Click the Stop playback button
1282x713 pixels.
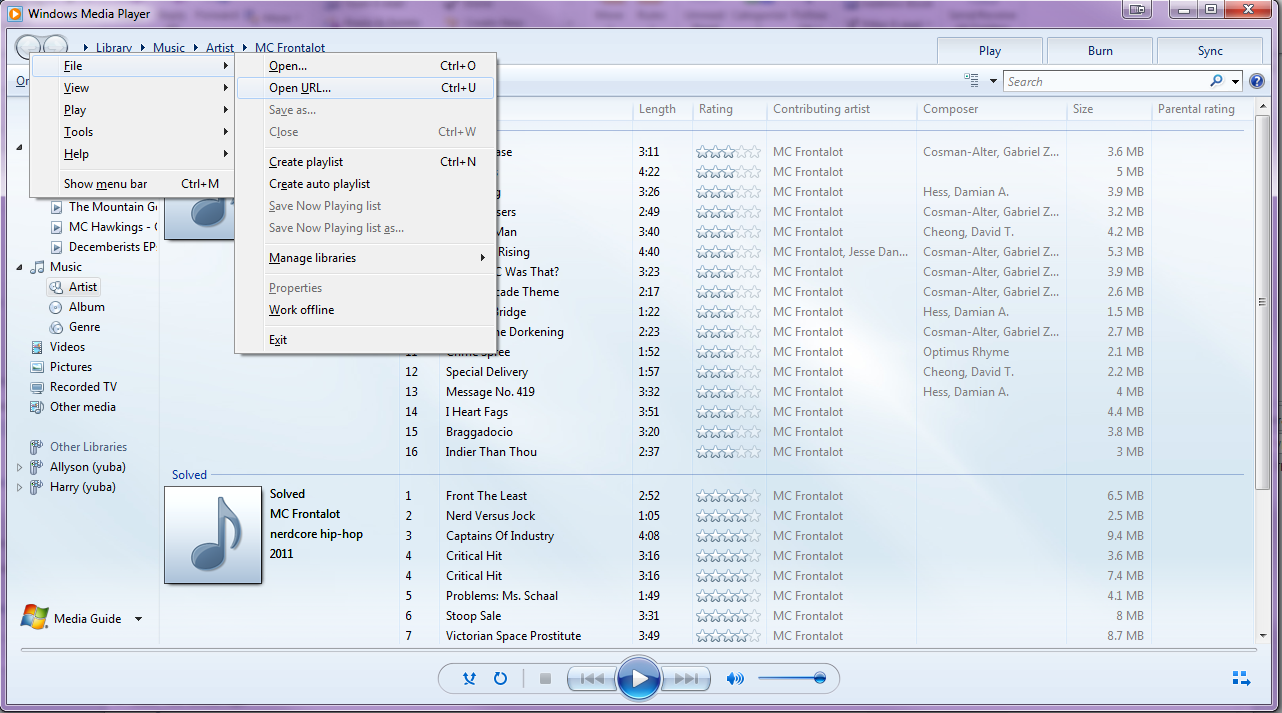click(x=545, y=679)
